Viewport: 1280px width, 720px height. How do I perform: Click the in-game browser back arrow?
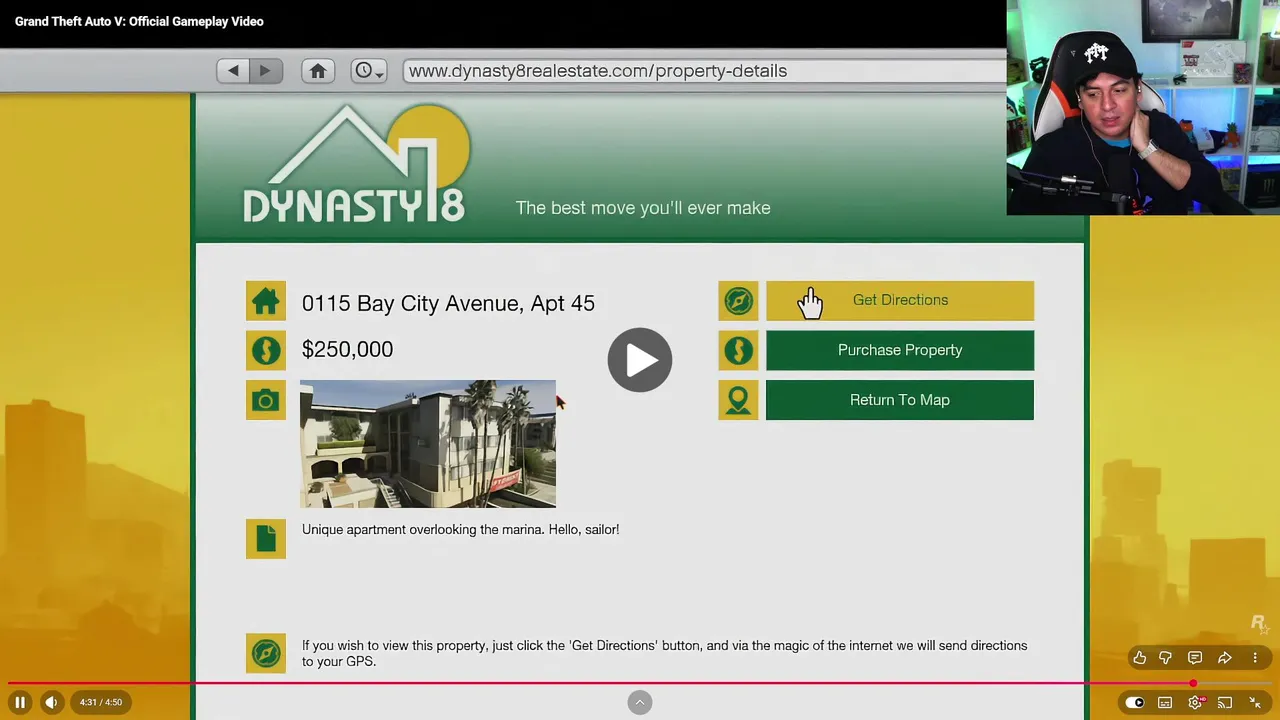coord(233,71)
